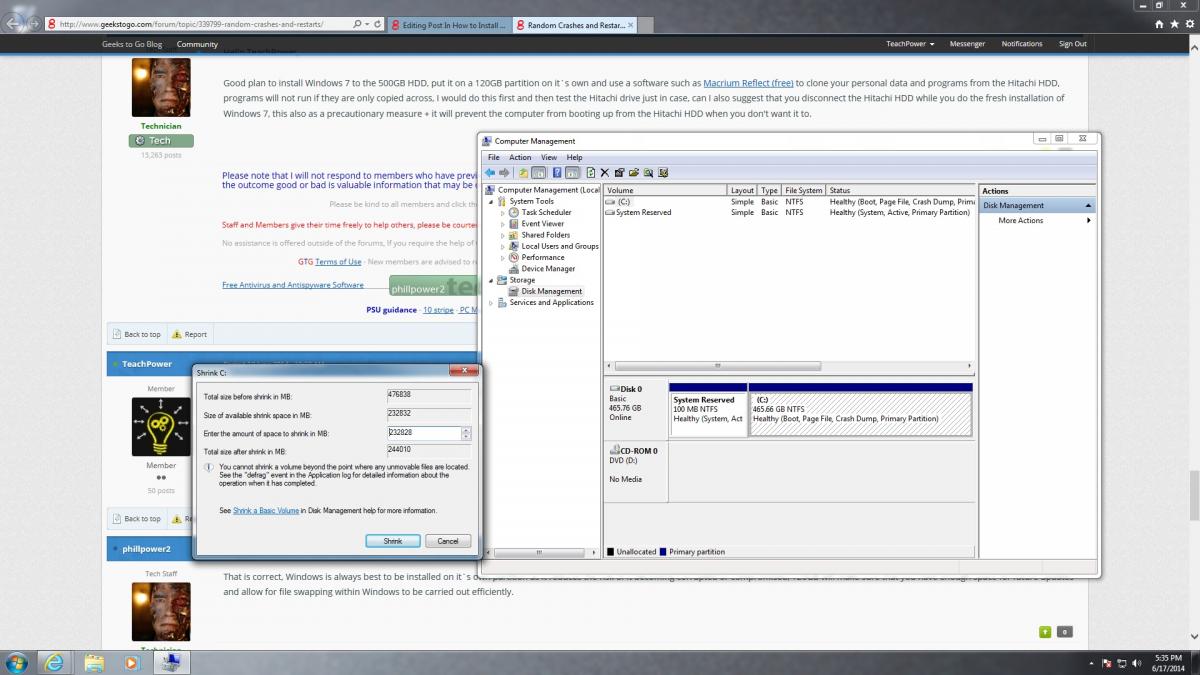Open the Action menu in Computer Management
1200x675 pixels.
pos(520,157)
